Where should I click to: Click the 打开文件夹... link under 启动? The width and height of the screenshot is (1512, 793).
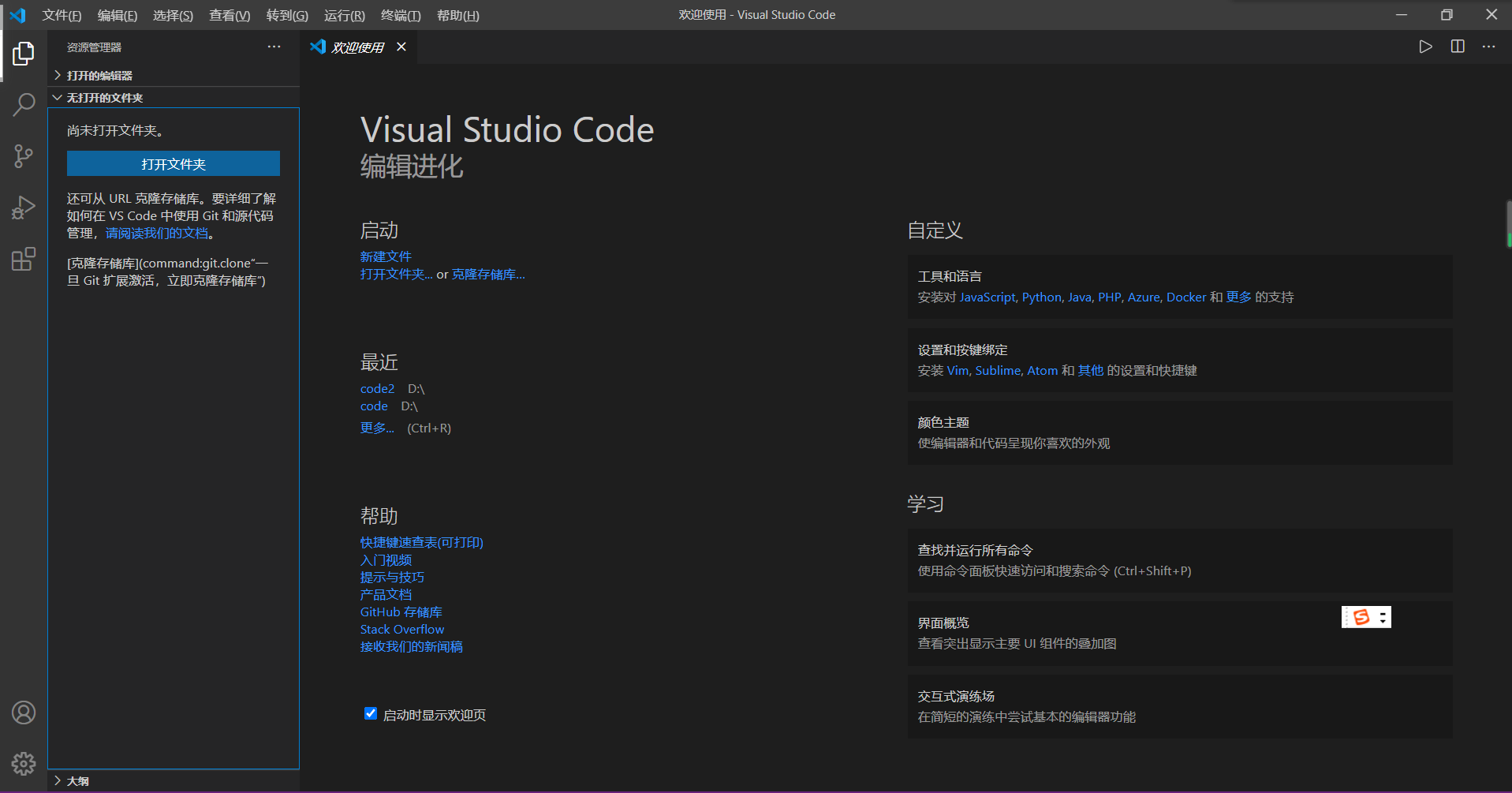click(396, 274)
